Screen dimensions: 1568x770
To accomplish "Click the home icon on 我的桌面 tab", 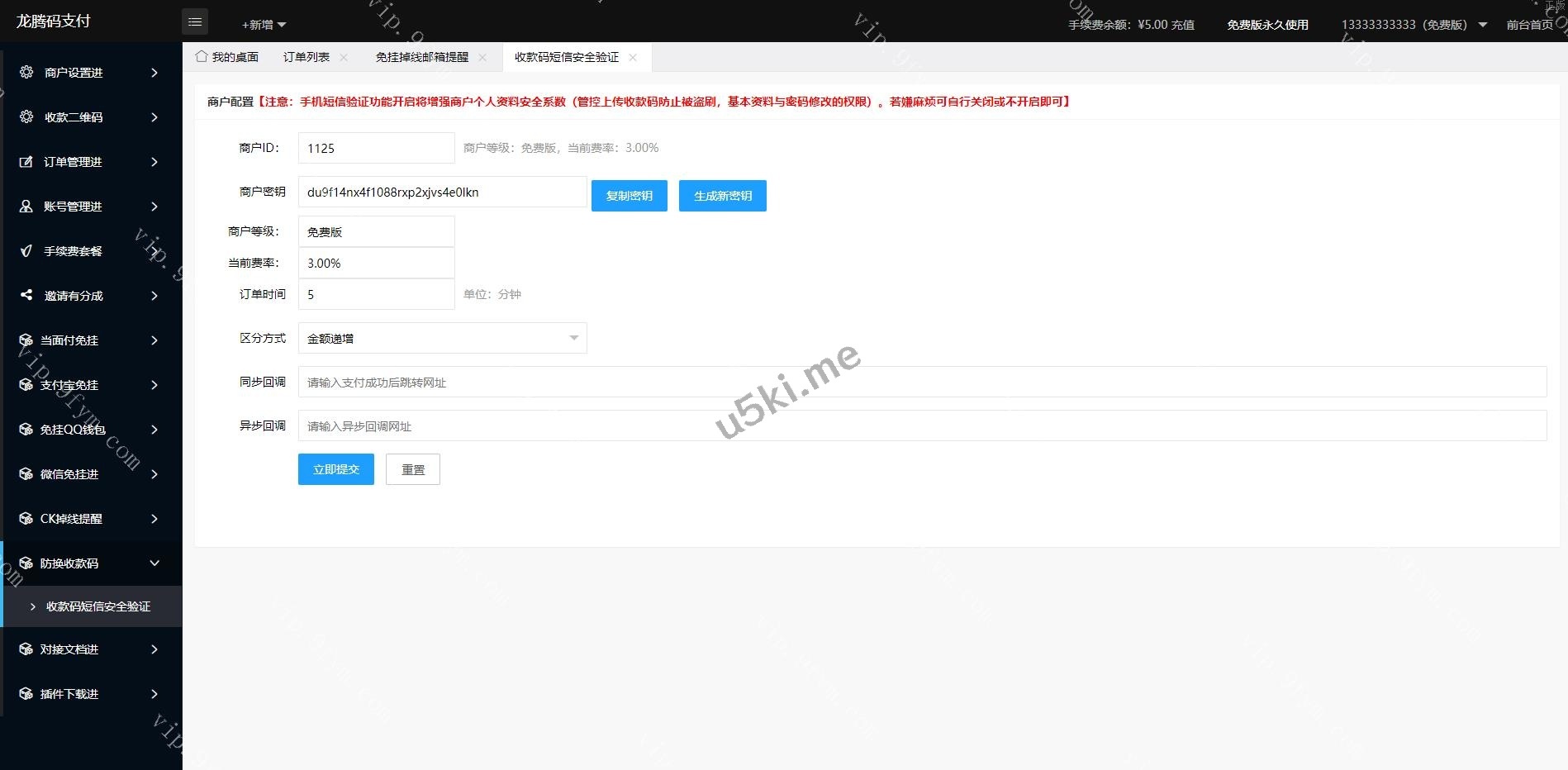I will point(202,57).
